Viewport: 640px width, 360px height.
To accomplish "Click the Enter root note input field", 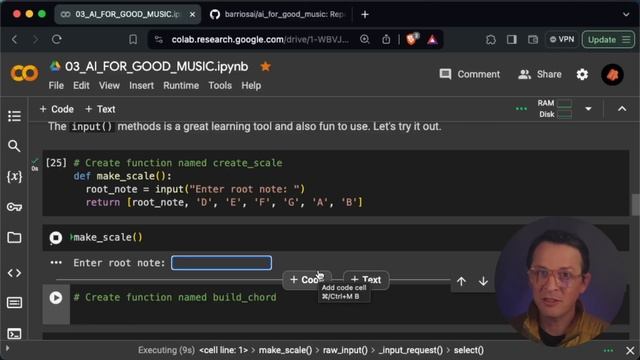I will click(x=221, y=262).
